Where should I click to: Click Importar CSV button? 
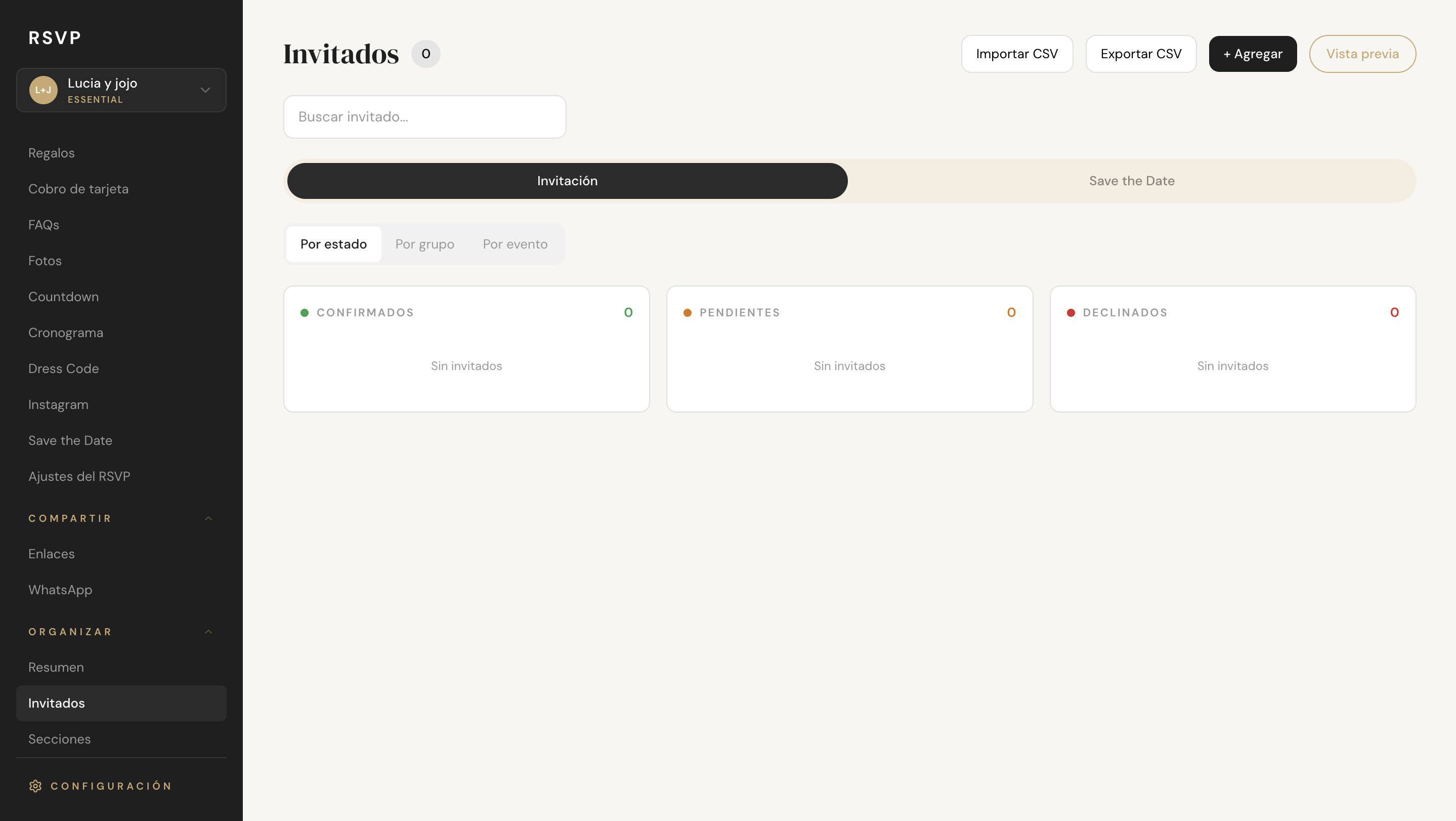coord(1016,54)
